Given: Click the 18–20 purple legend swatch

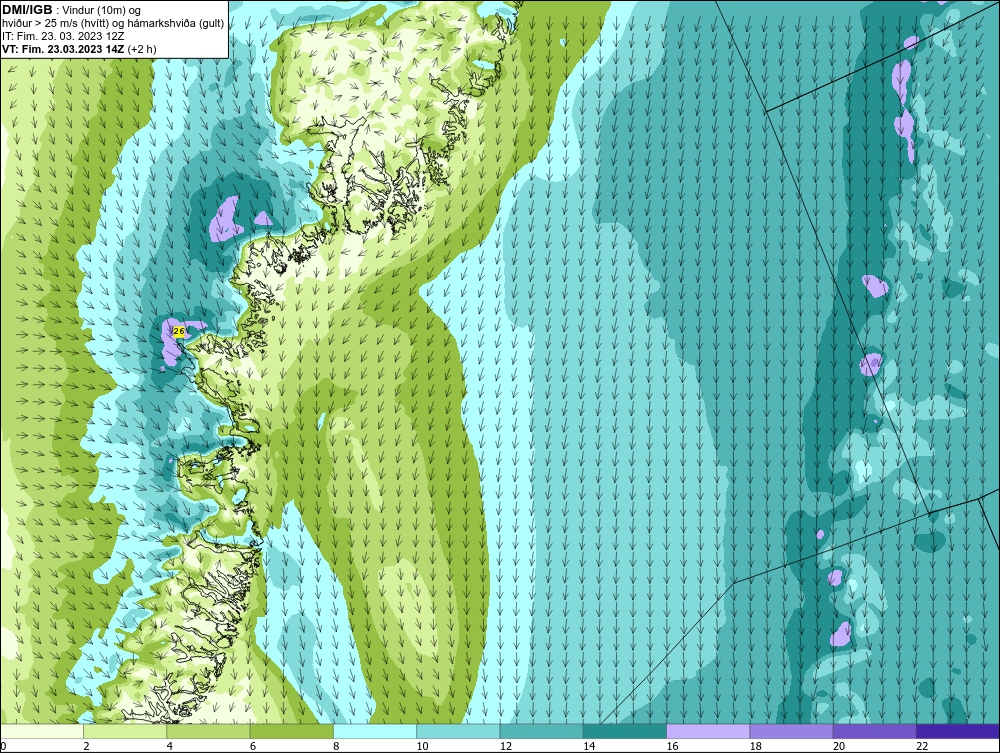Looking at the screenshot, I should tap(791, 731).
